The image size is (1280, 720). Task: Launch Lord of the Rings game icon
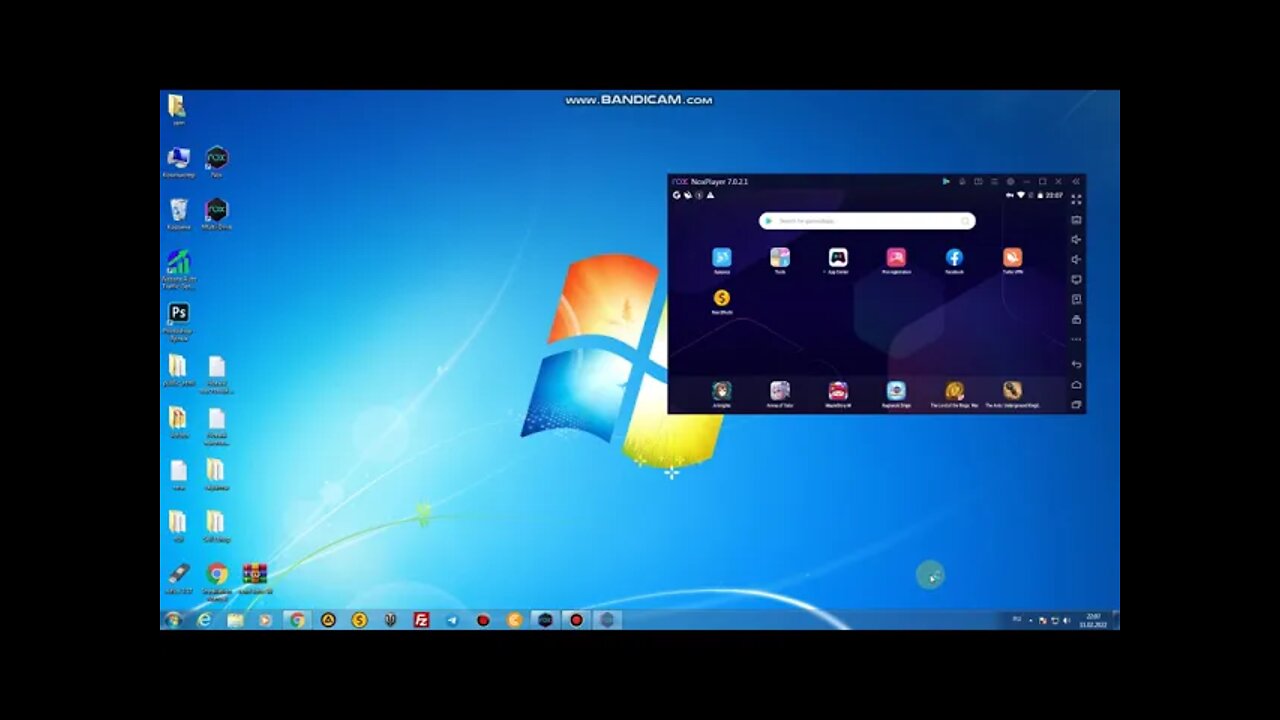[x=954, y=391]
